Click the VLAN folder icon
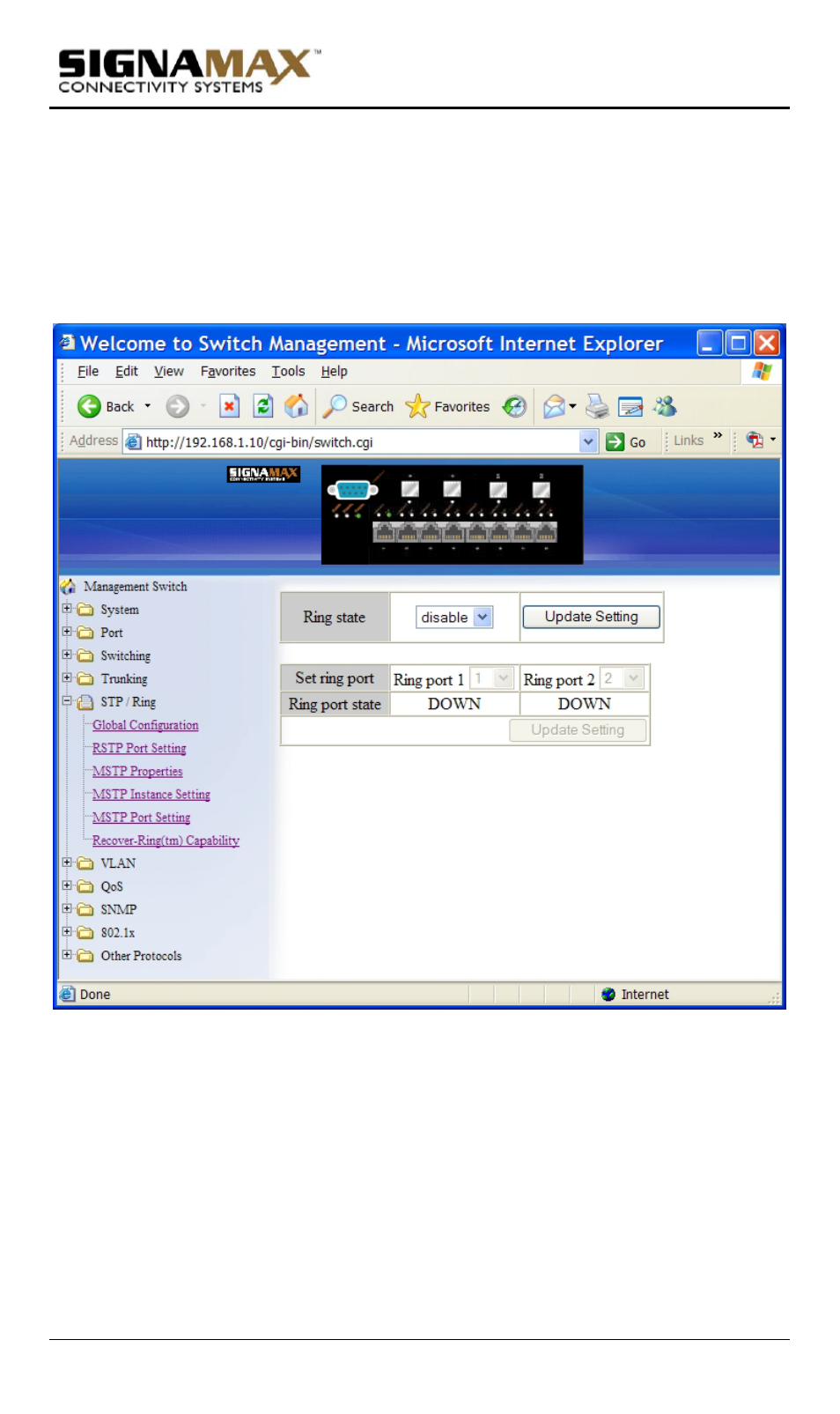The width and height of the screenshot is (840, 1414). coord(85,863)
